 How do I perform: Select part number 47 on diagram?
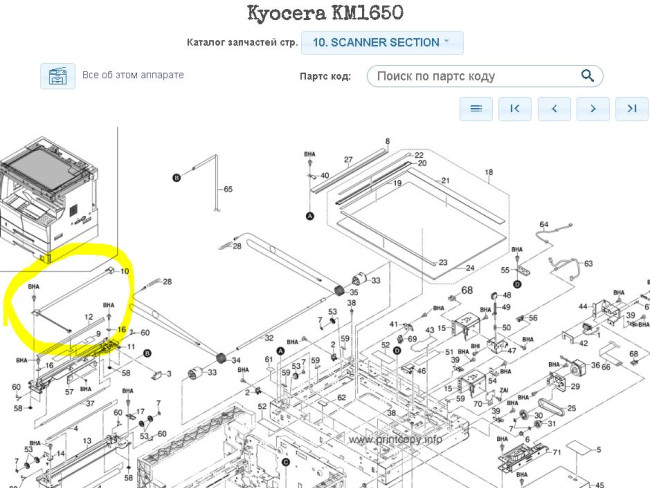click(x=512, y=351)
